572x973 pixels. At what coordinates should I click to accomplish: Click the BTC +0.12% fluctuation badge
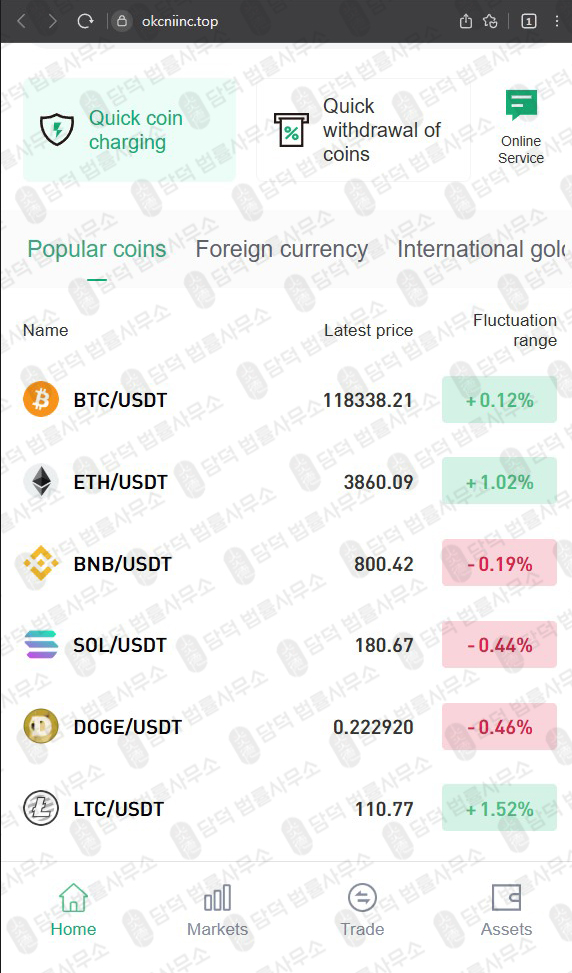tap(499, 400)
